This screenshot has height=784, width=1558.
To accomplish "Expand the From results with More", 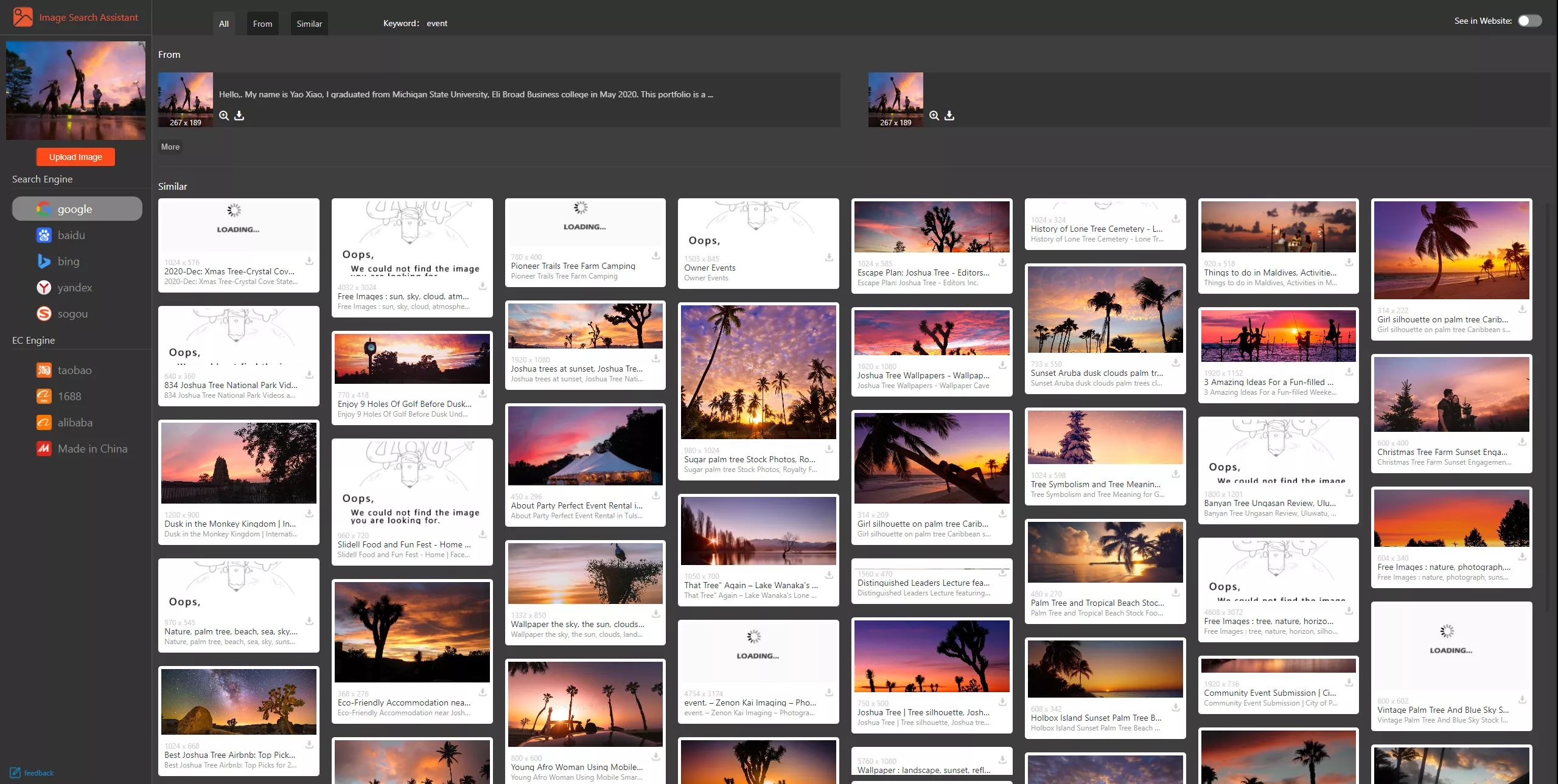I will (170, 147).
